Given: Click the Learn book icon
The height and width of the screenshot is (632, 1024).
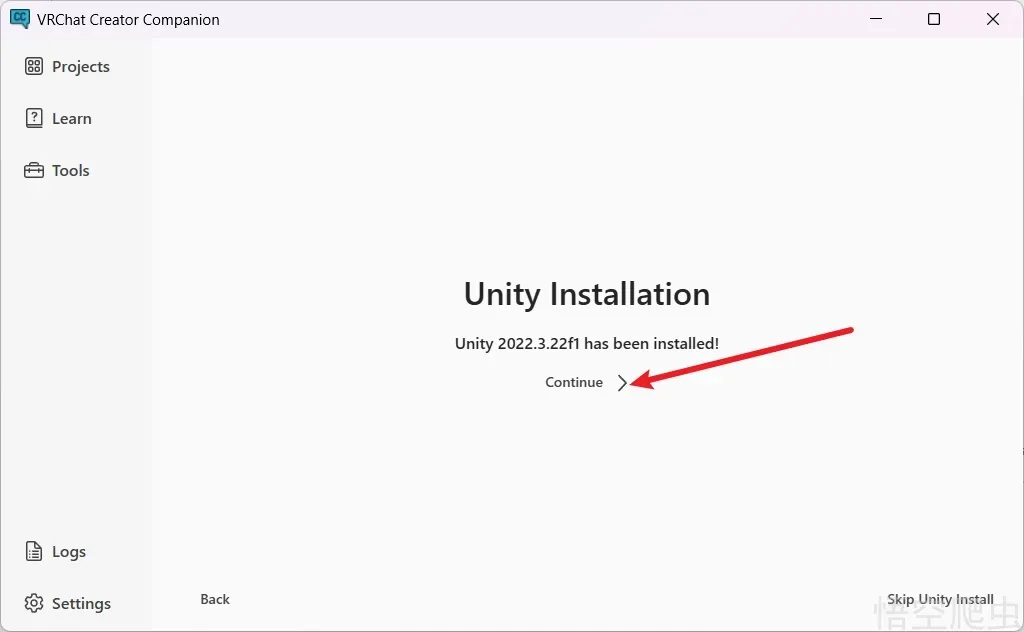Looking at the screenshot, I should 34,118.
